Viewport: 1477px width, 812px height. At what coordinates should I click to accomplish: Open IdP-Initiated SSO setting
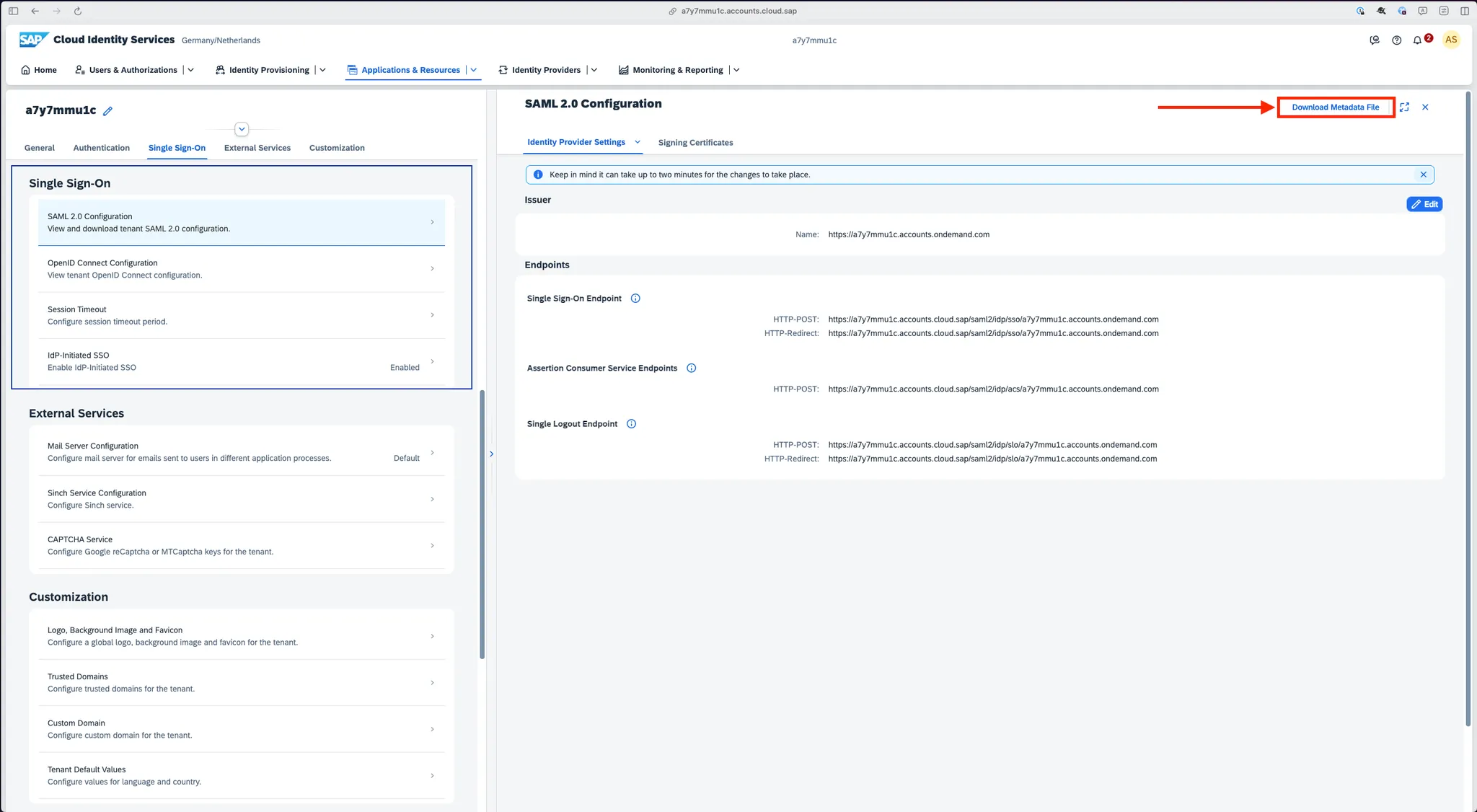tap(241, 361)
